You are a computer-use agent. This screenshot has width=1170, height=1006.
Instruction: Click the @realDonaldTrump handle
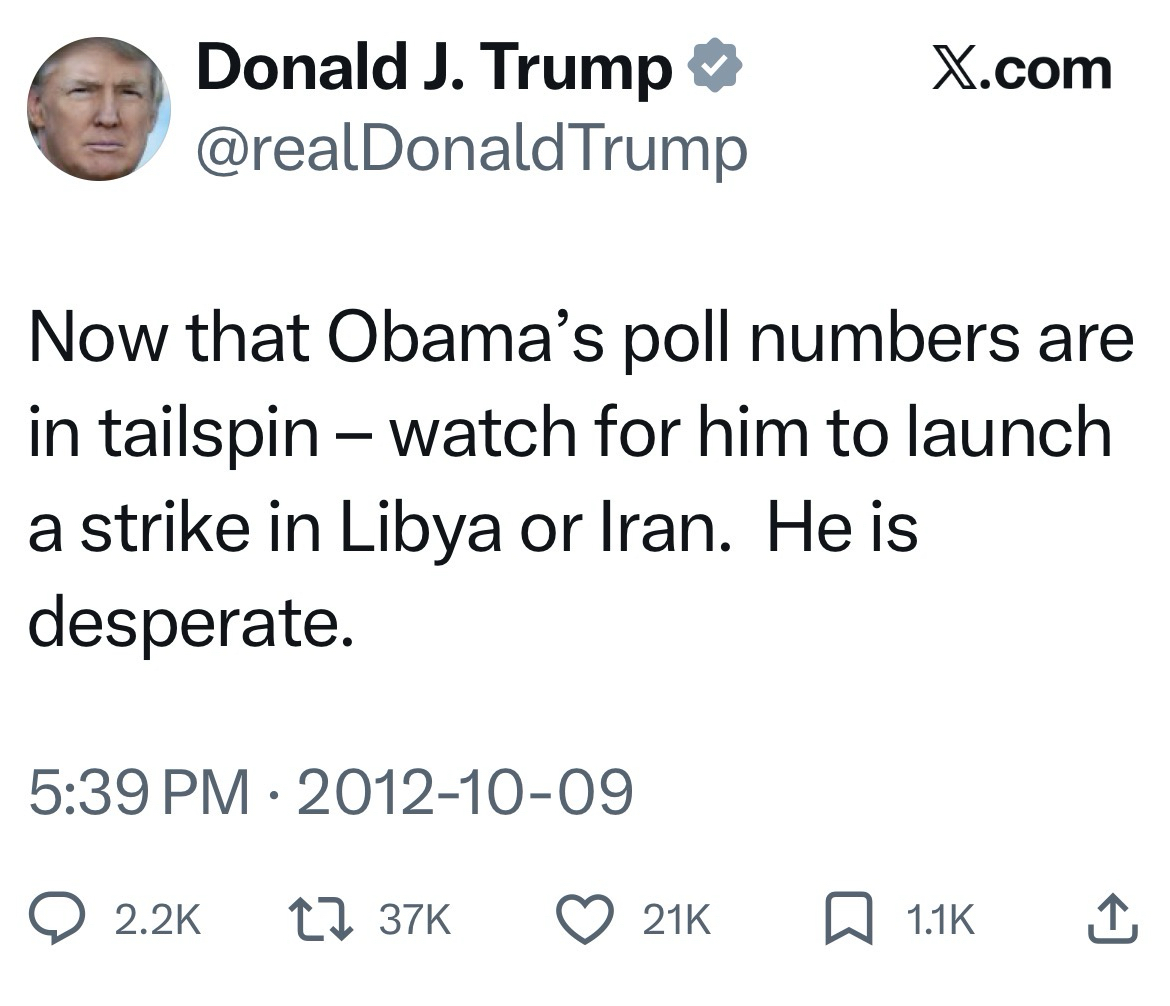coord(472,148)
